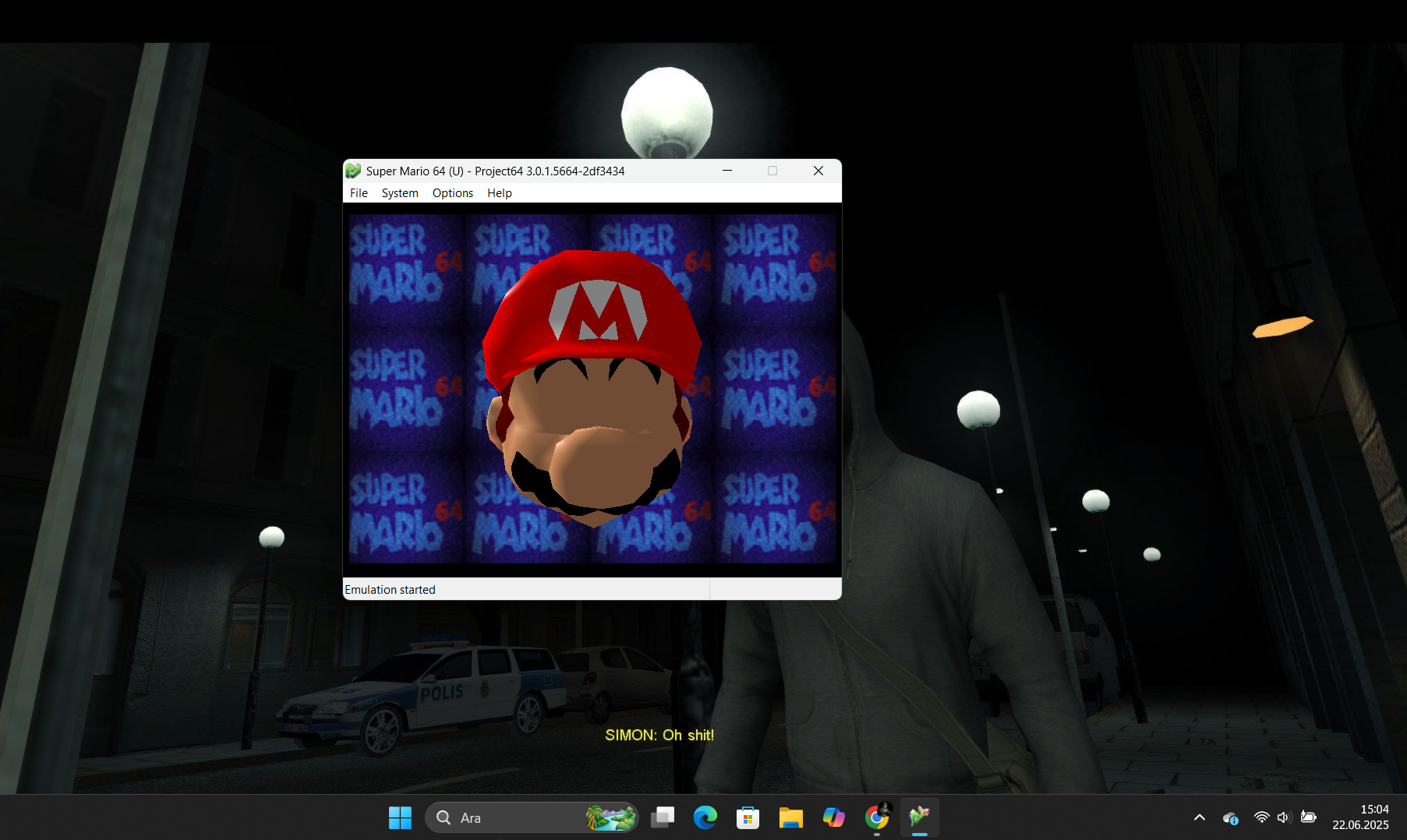
Task: Open the Microsoft Store taskbar icon
Action: (748, 817)
